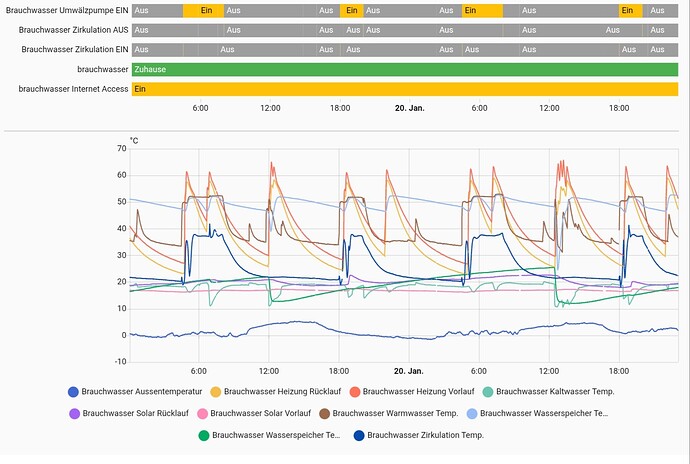
Task: Click the yellow Heizung Rücklauf legend circle
Action: (215, 392)
